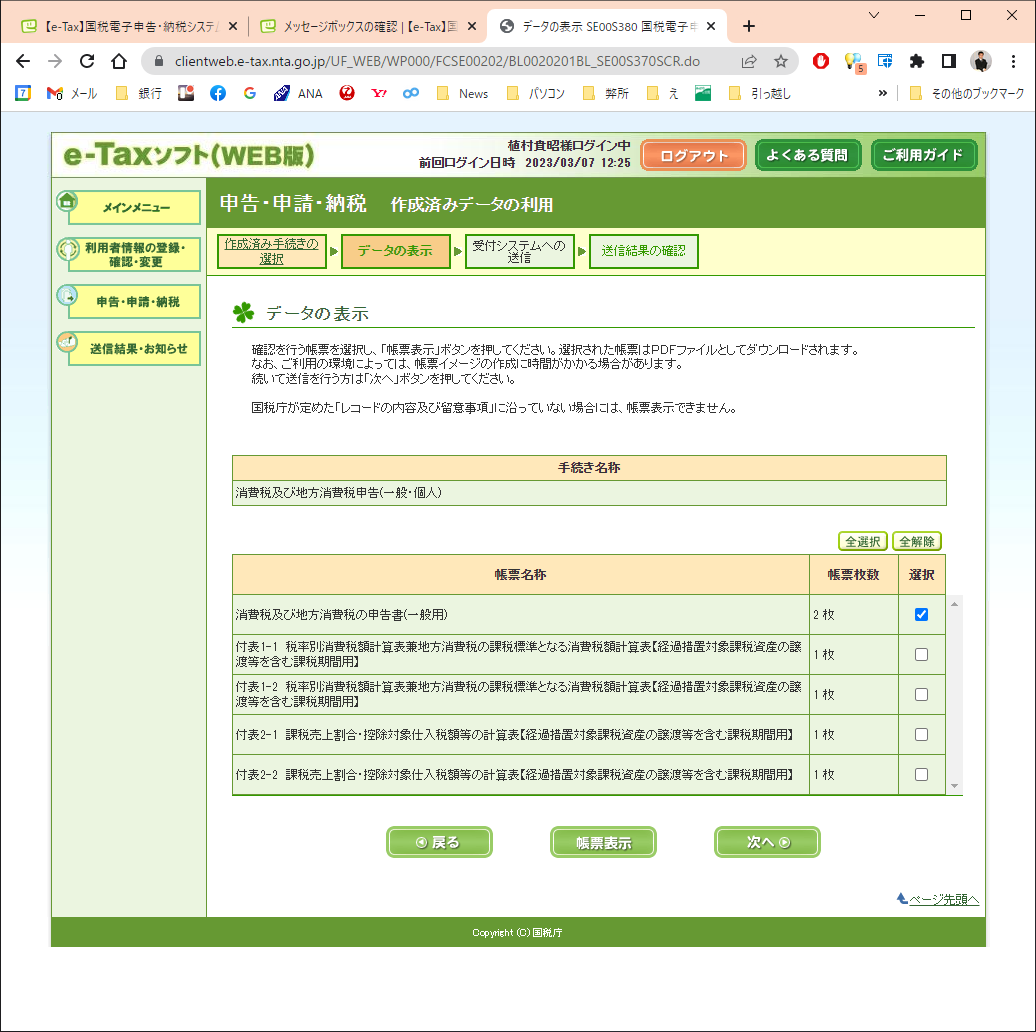Click the share page icon in address bar
Viewport: 1036px width, 1032px height.
(x=749, y=61)
